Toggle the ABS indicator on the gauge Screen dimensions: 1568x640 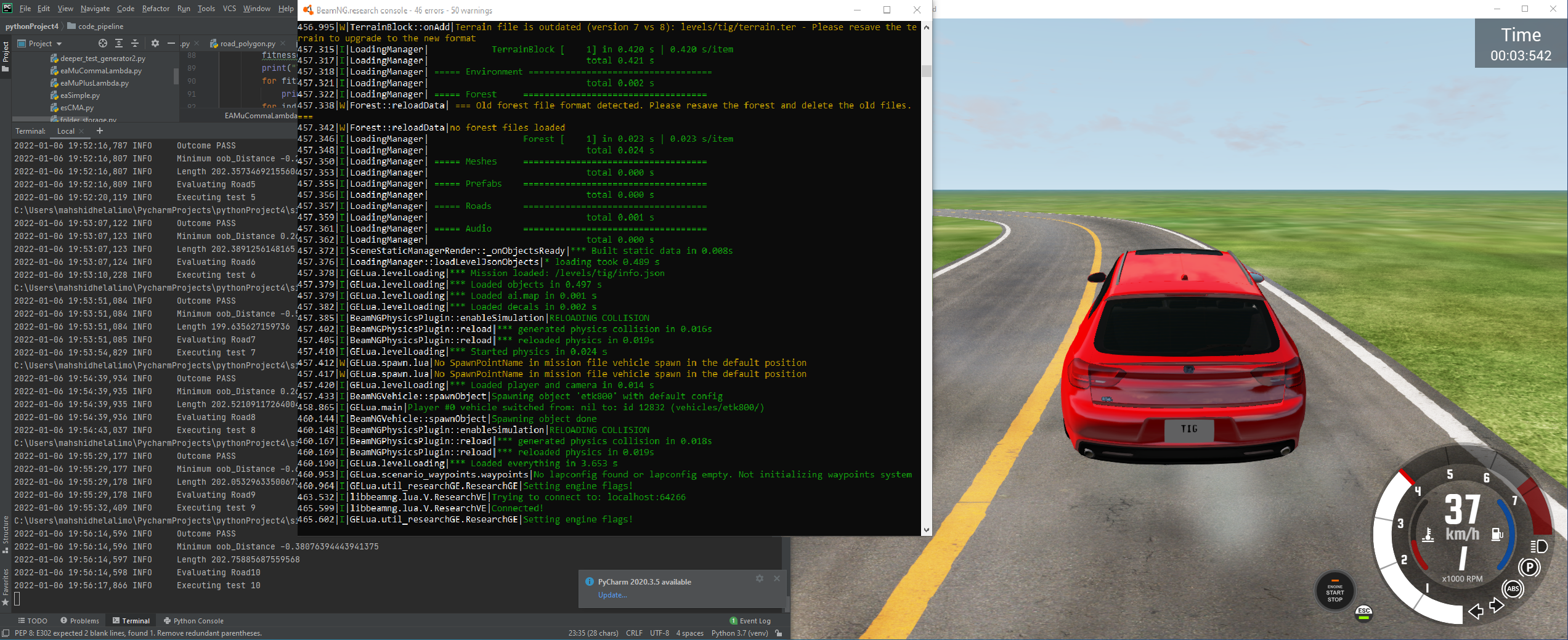pos(1513,589)
